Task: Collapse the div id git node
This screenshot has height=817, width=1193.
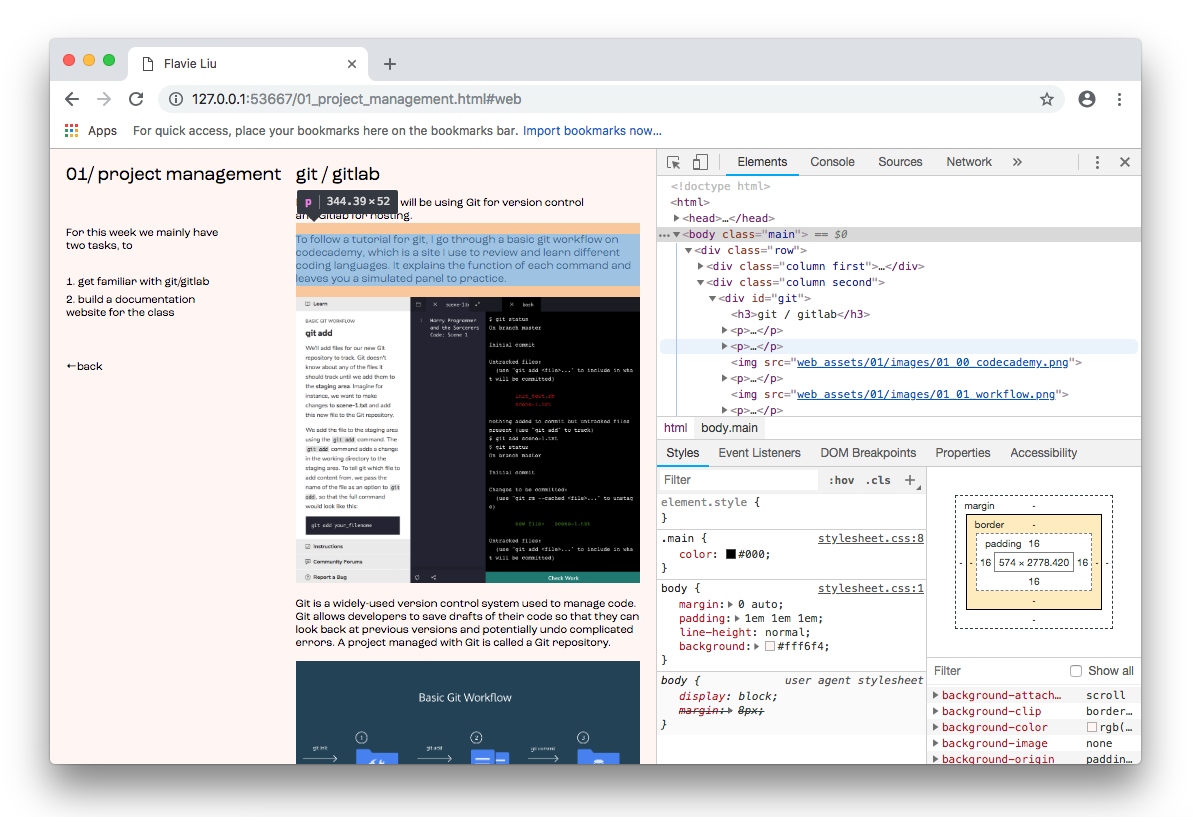Action: (713, 298)
